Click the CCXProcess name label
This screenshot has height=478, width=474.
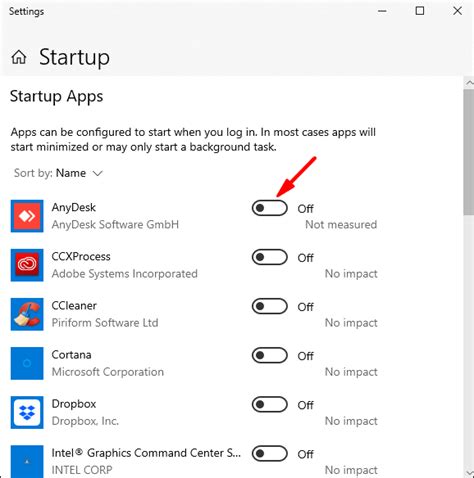coord(81,257)
